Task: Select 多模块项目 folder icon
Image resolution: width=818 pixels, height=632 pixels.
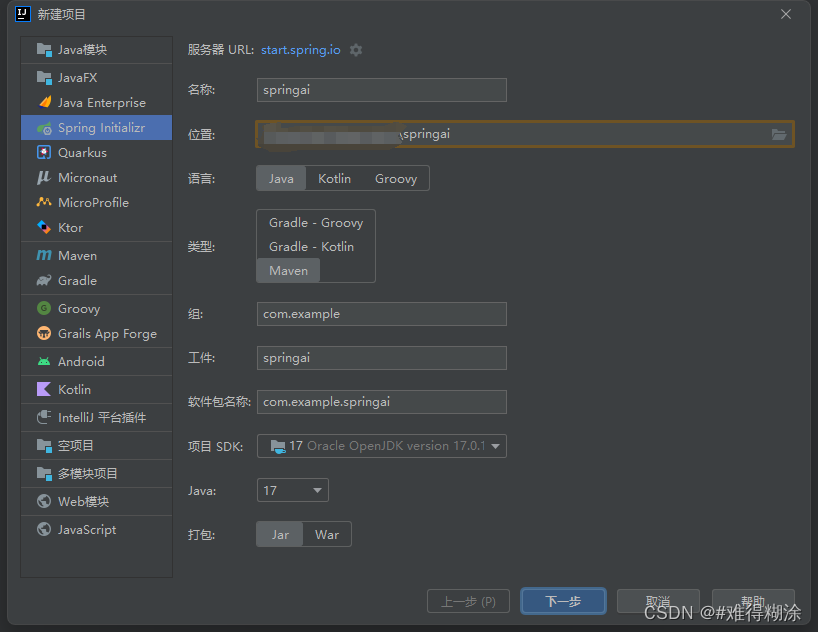Action: (44, 473)
